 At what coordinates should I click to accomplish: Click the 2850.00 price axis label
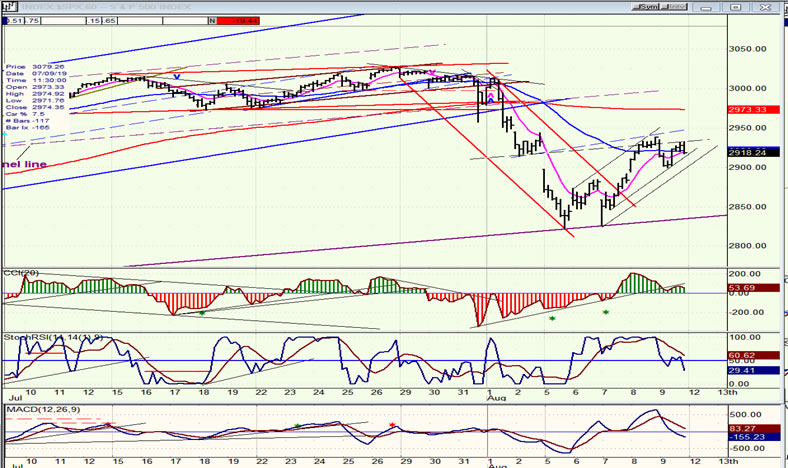[748, 207]
